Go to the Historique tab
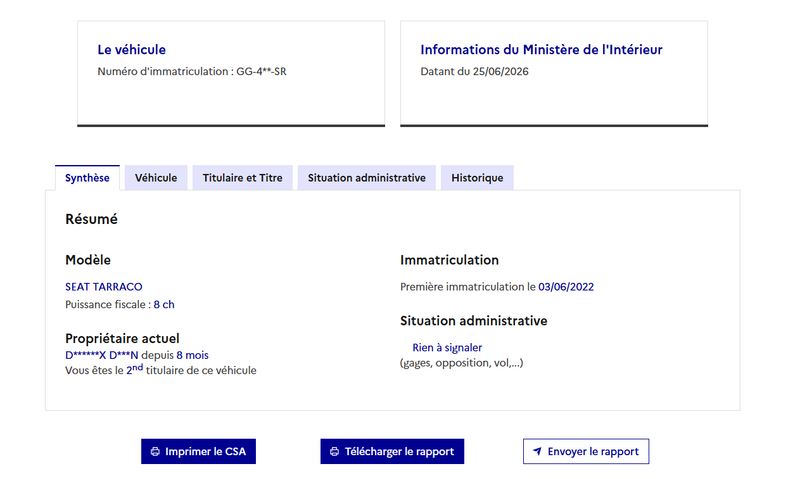 pos(477,178)
